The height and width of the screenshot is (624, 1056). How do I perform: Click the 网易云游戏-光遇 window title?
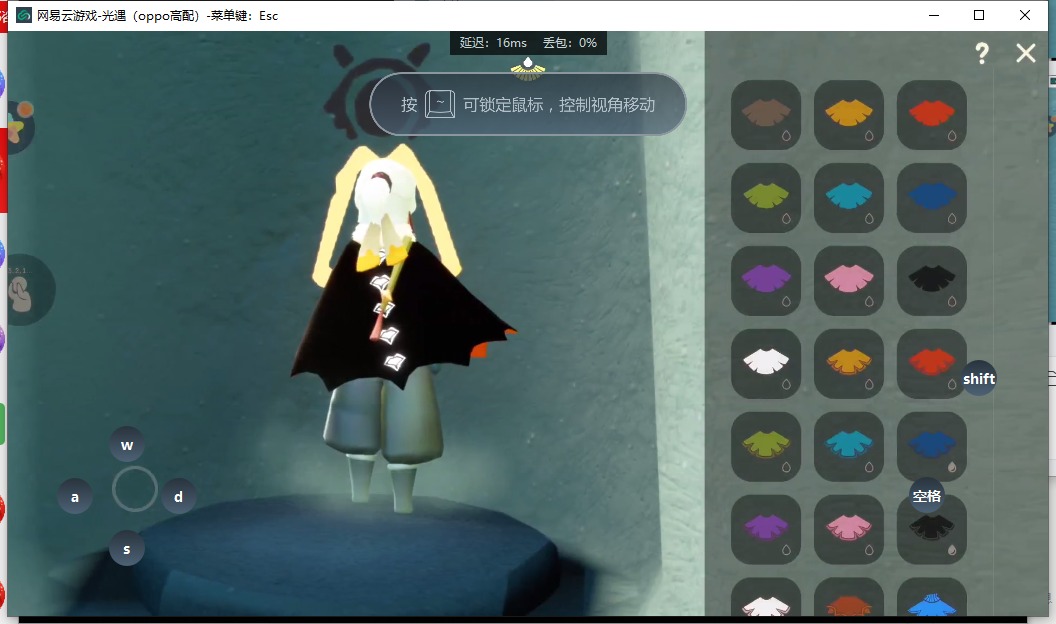pos(158,15)
